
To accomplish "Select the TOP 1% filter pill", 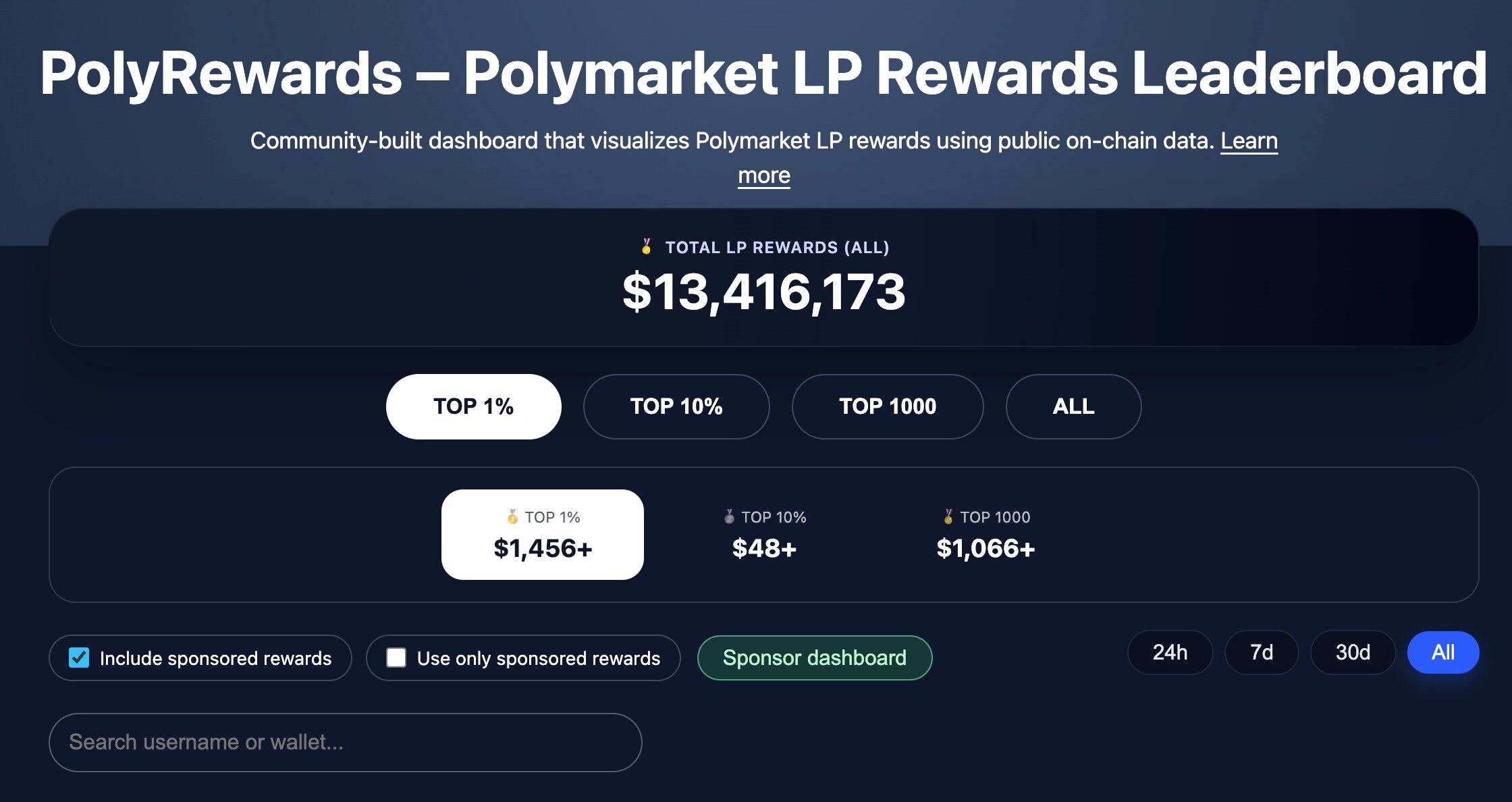I will coord(473,406).
